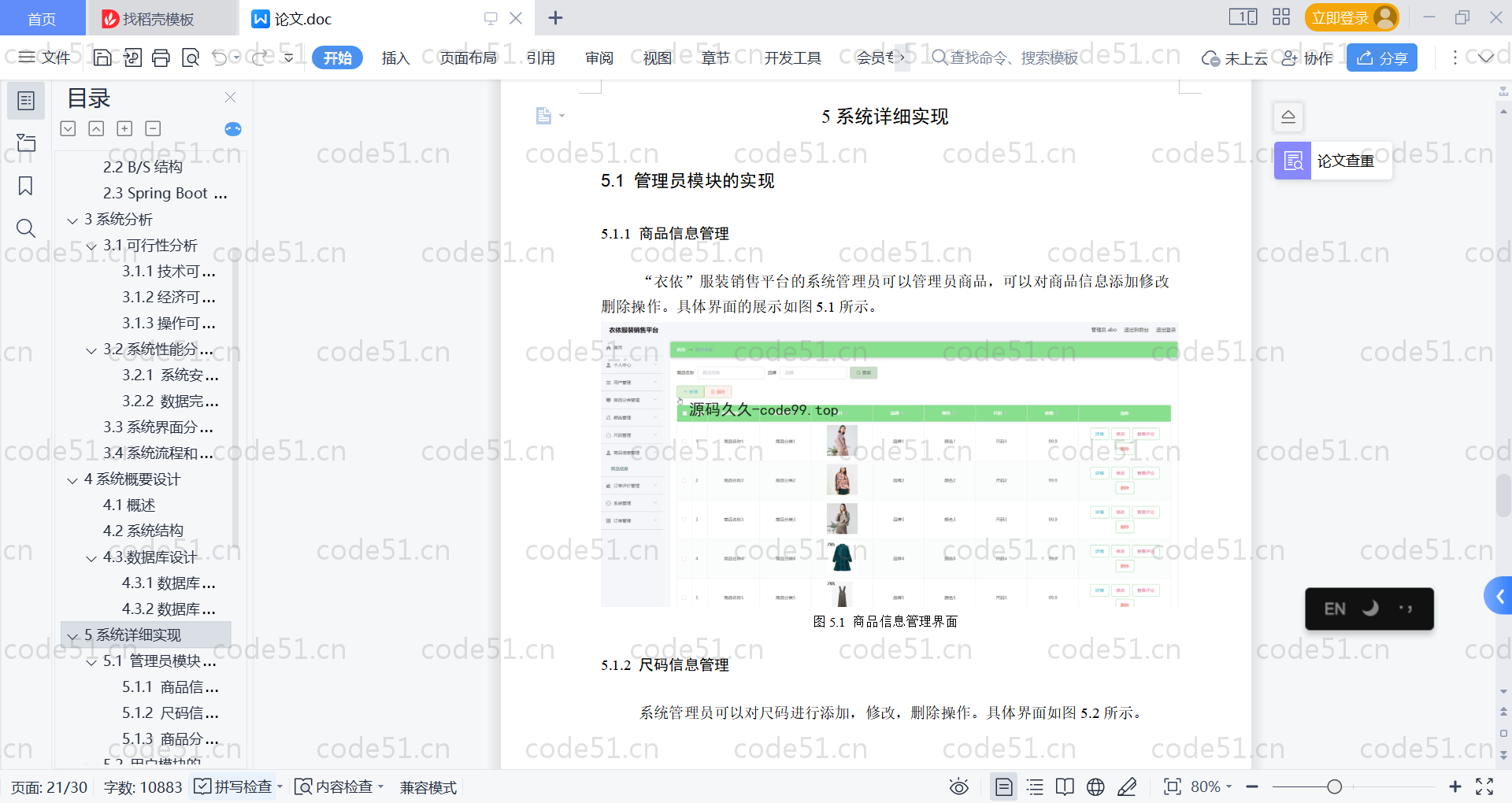Viewport: 1512px width, 803px height.
Task: Open the 审阅 ribbon tab
Action: (x=599, y=57)
